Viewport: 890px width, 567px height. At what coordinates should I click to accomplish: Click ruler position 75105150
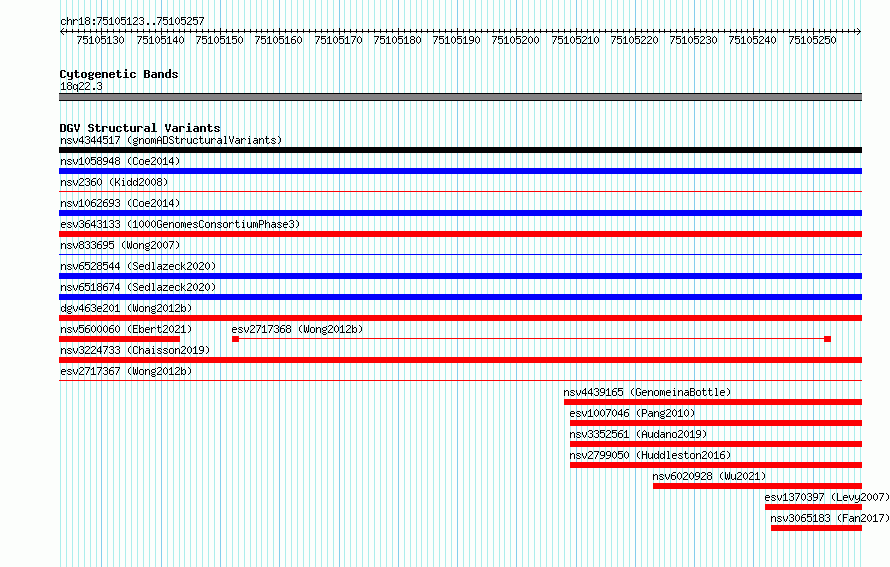(220, 40)
